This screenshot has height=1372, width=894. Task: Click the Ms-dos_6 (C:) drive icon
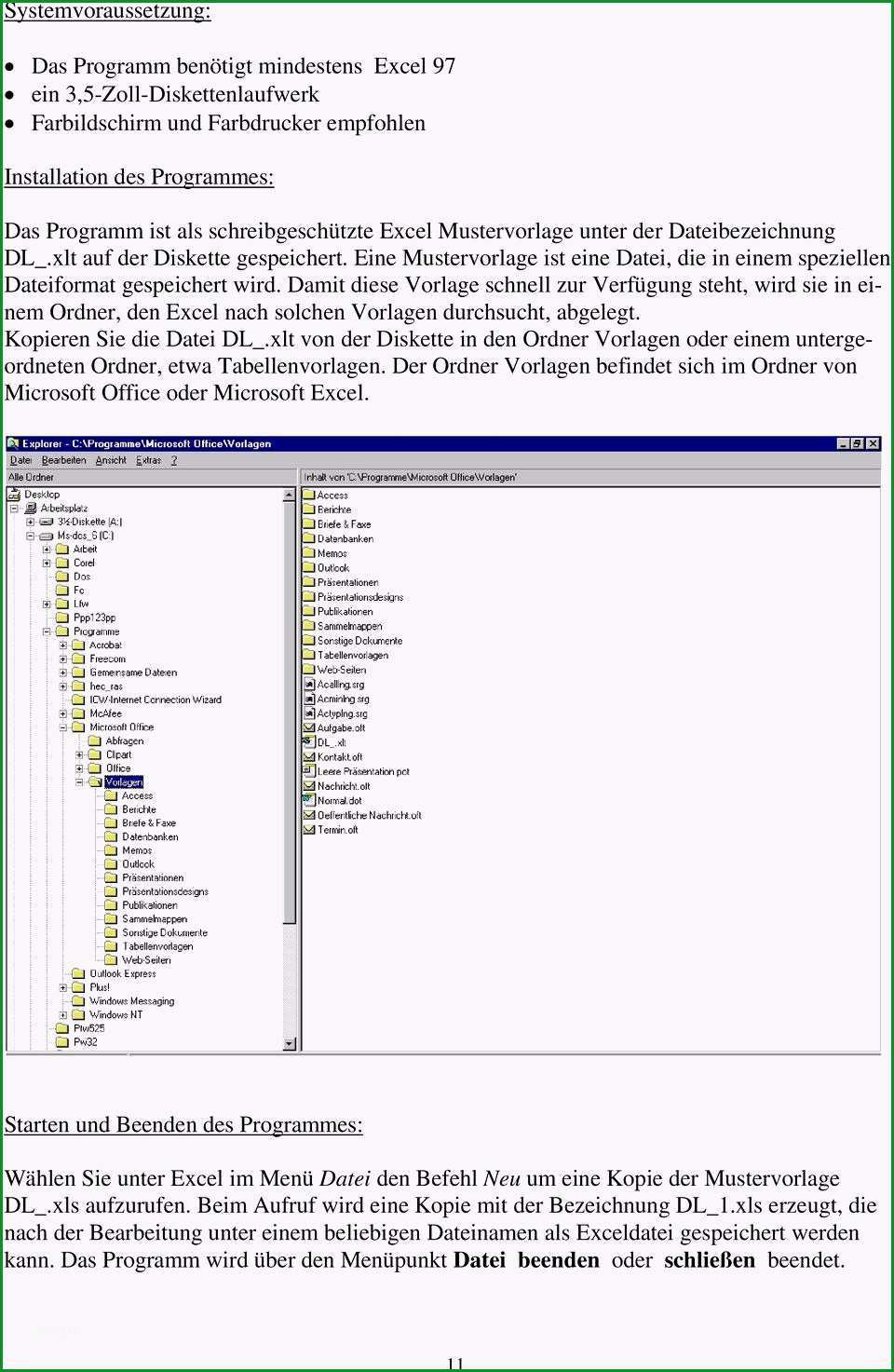tap(47, 537)
